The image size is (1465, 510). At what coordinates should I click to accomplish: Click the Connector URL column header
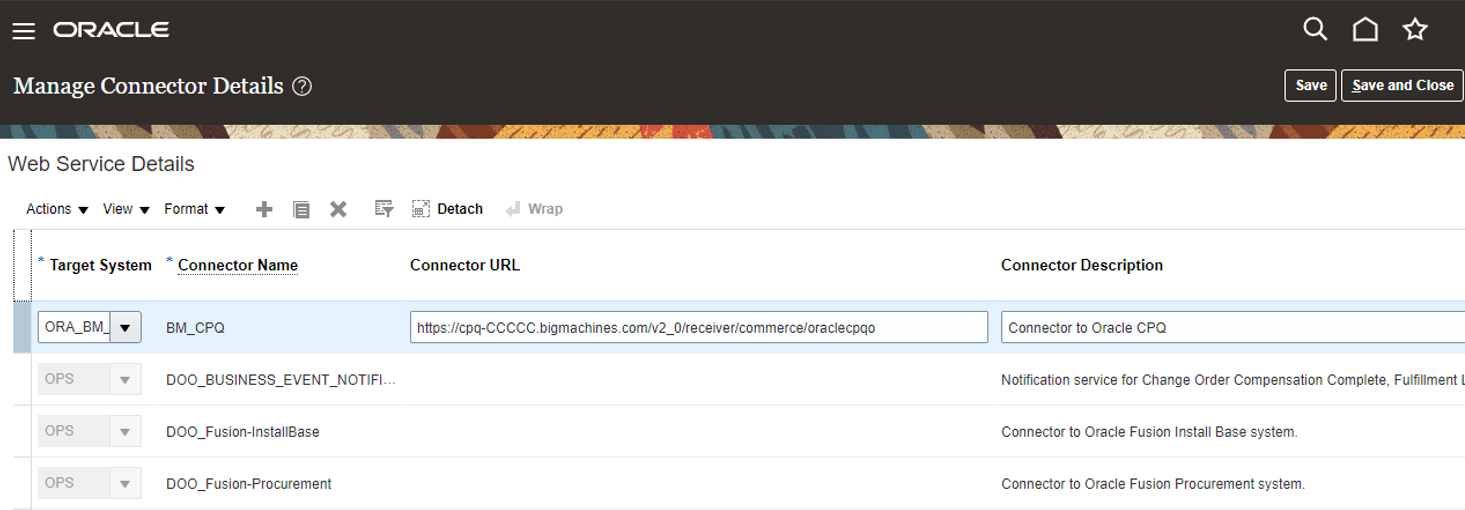coord(465,265)
